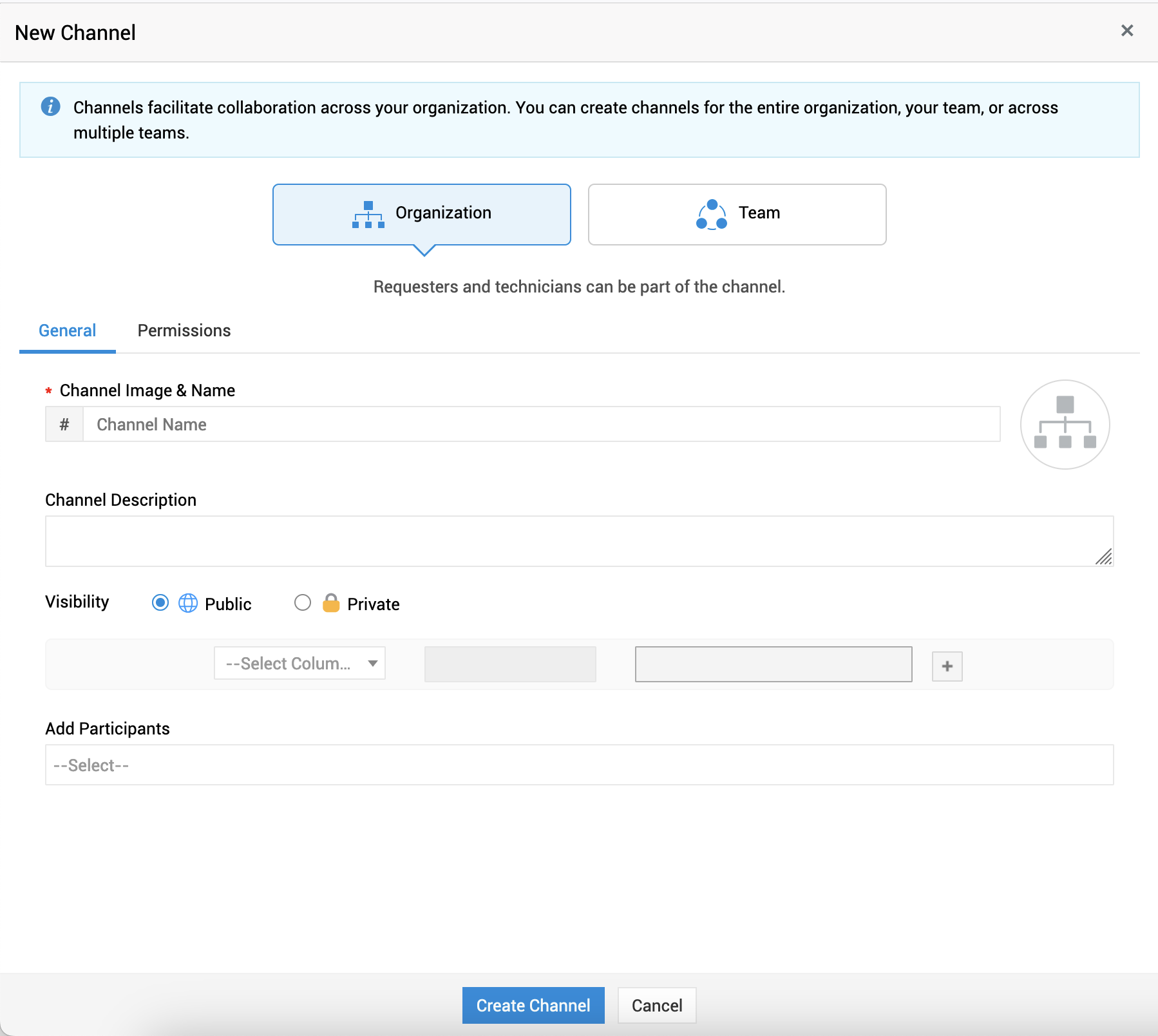Click the round channel image placeholder
Screen dimensions: 1158x1036
pyautogui.click(x=1065, y=424)
